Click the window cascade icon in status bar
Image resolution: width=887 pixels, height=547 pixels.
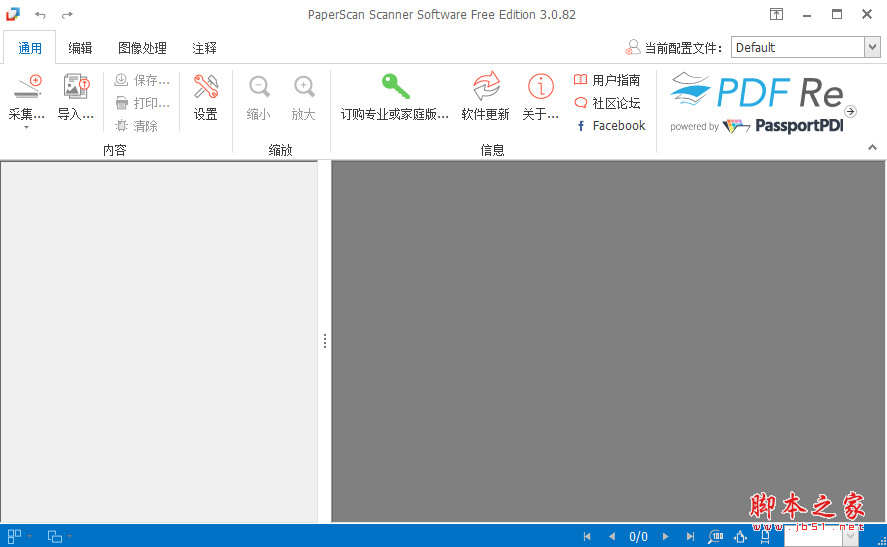point(55,536)
